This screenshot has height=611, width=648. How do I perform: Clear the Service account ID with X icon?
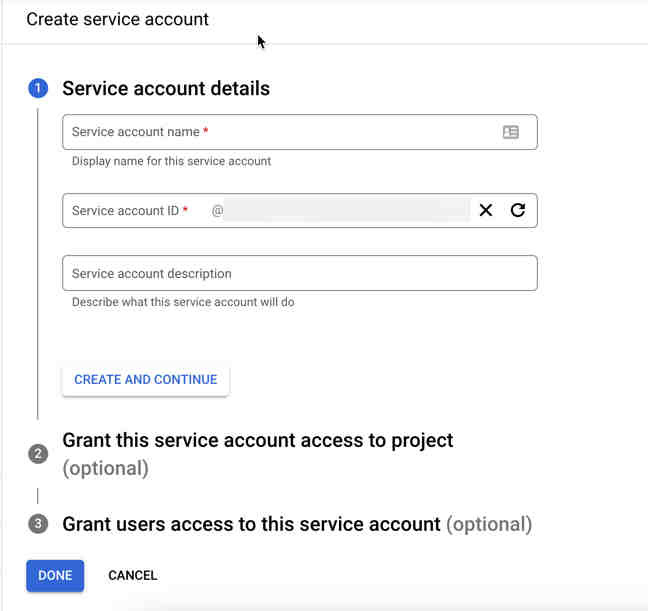486,210
